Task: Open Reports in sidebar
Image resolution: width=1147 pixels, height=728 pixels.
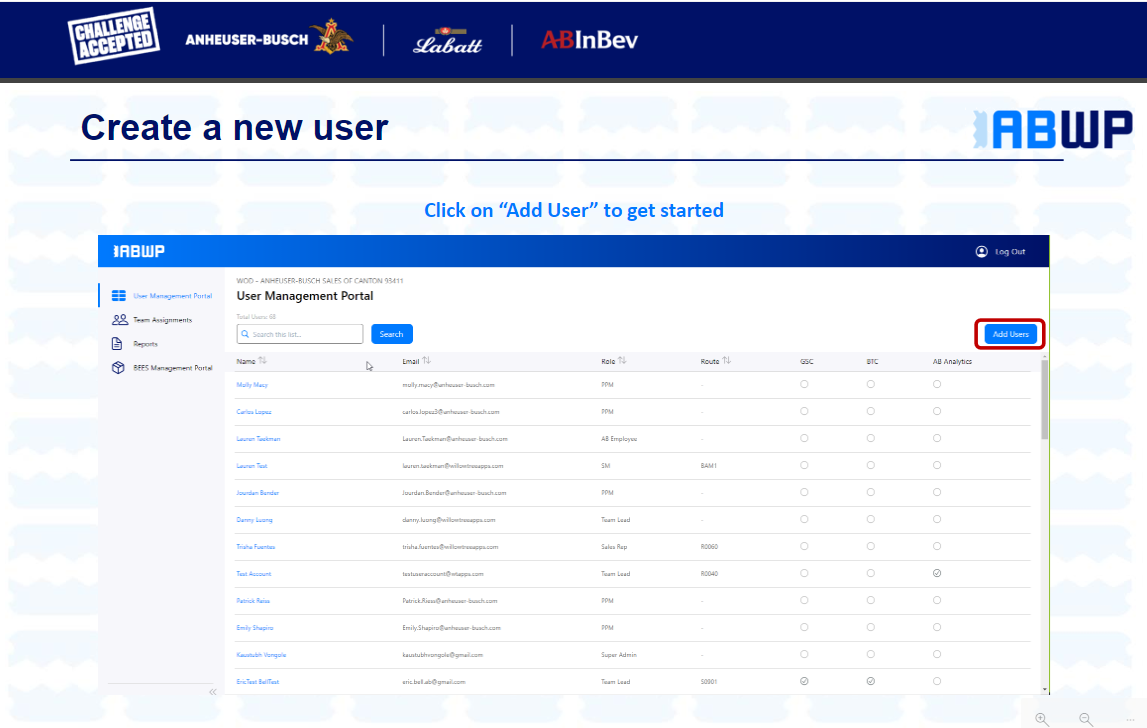Action: 145,344
